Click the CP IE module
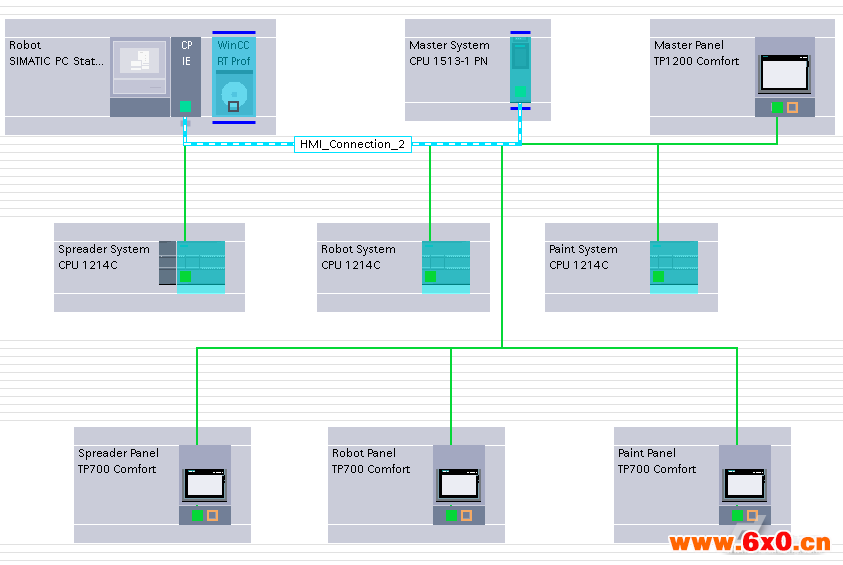The height and width of the screenshot is (565, 843). pos(186,76)
